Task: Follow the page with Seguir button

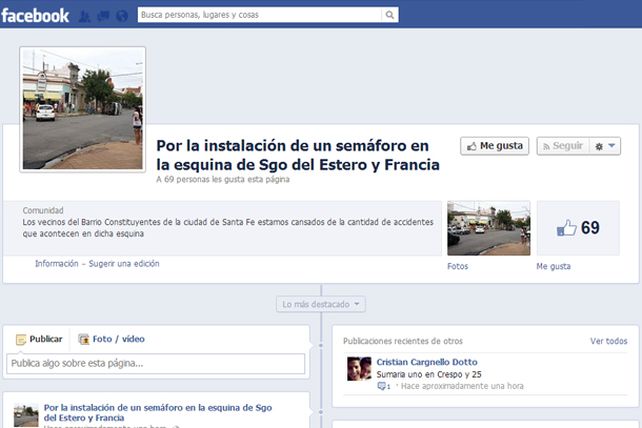Action: click(563, 146)
